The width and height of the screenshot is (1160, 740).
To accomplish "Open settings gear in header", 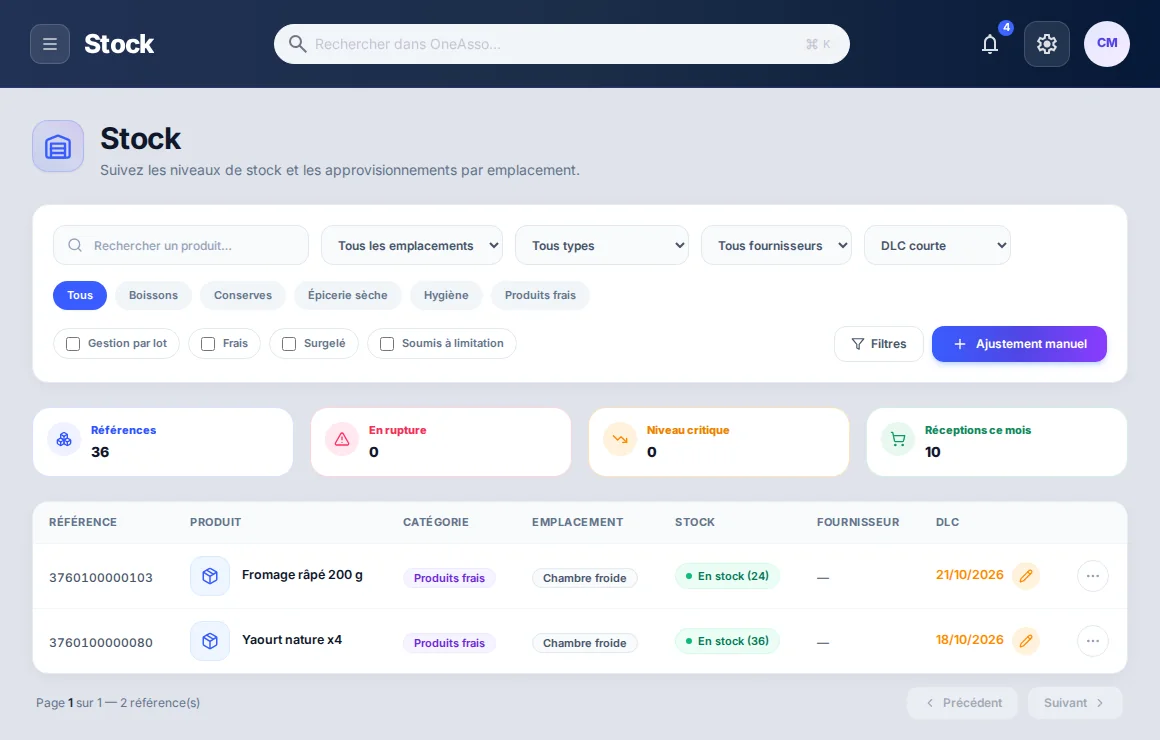I will click(1047, 44).
